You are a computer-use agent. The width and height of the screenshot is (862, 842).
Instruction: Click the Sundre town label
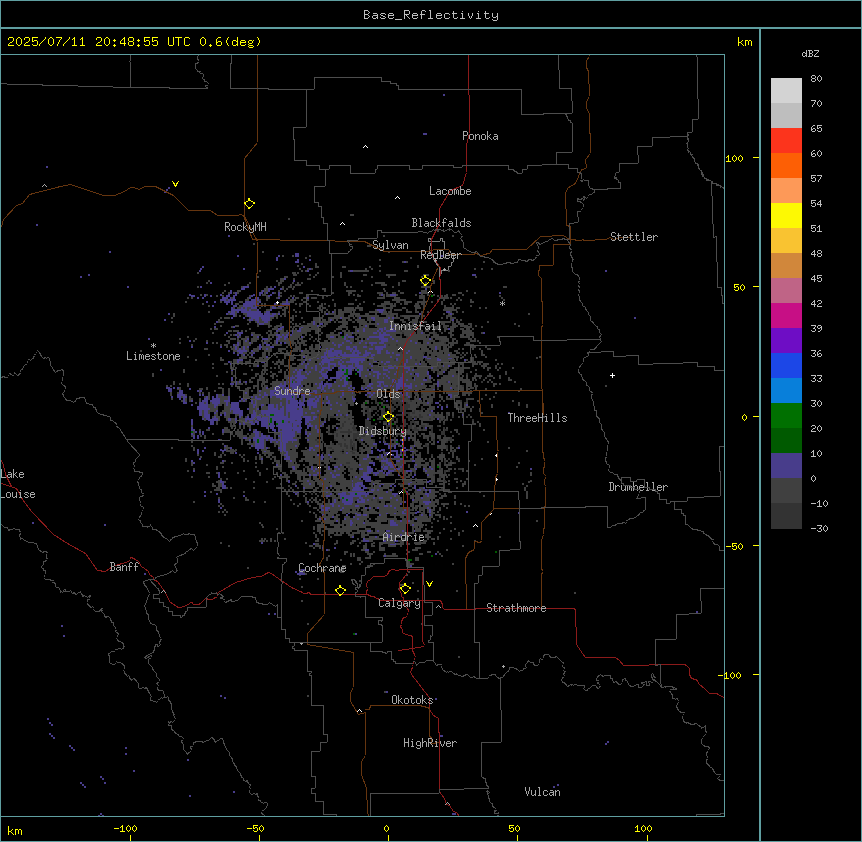[292, 391]
